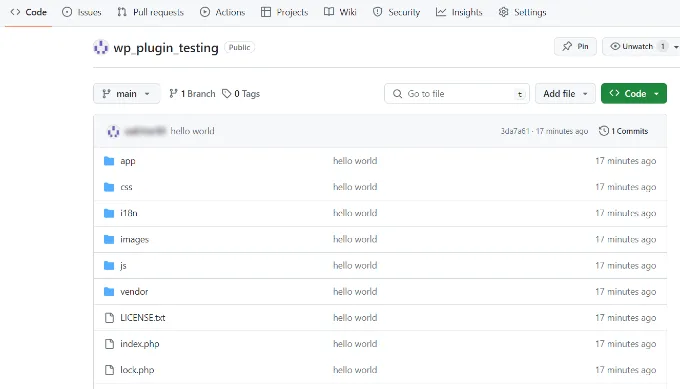The height and width of the screenshot is (389, 680).
Task: Open the lock.php file
Action: 137,370
